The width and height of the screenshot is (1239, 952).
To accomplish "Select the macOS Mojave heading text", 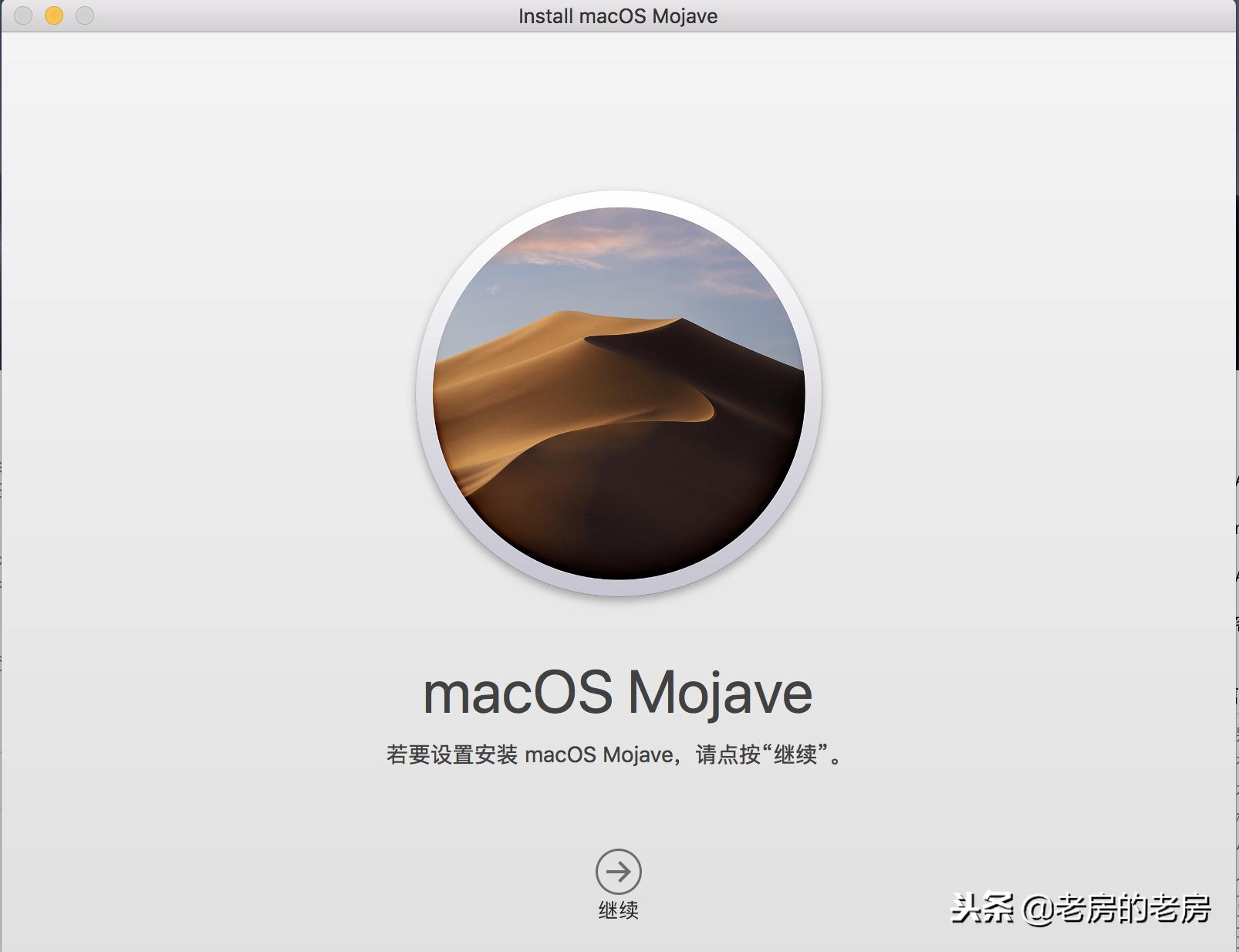I will [617, 692].
